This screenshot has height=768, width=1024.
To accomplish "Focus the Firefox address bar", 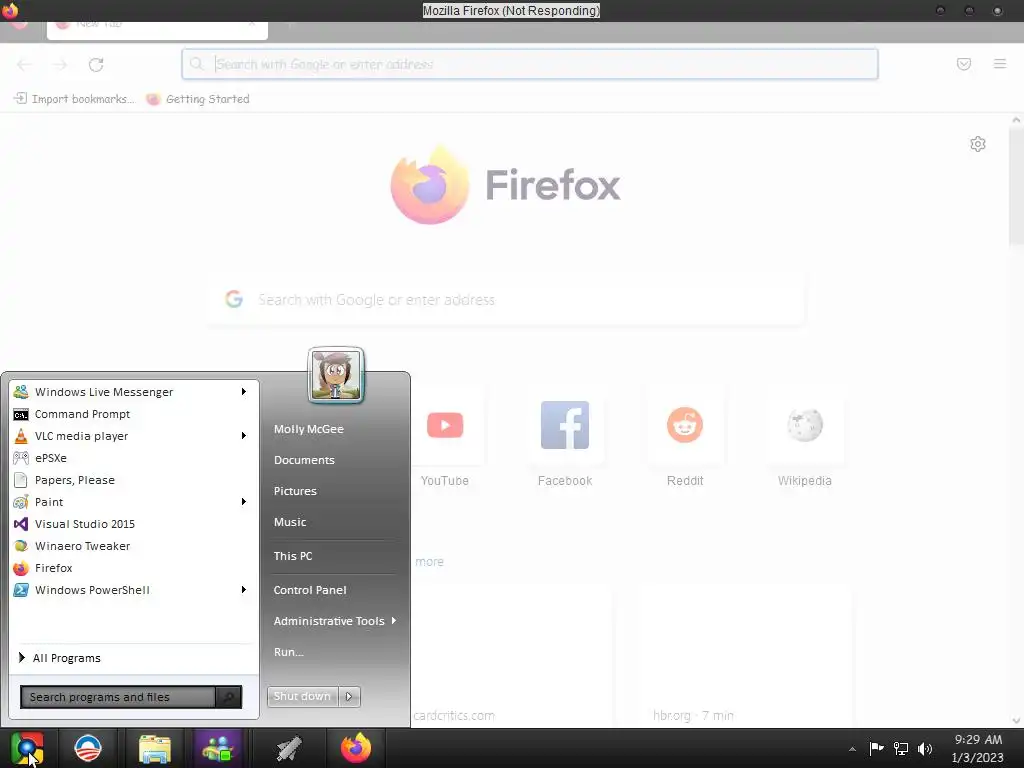I will click(530, 64).
